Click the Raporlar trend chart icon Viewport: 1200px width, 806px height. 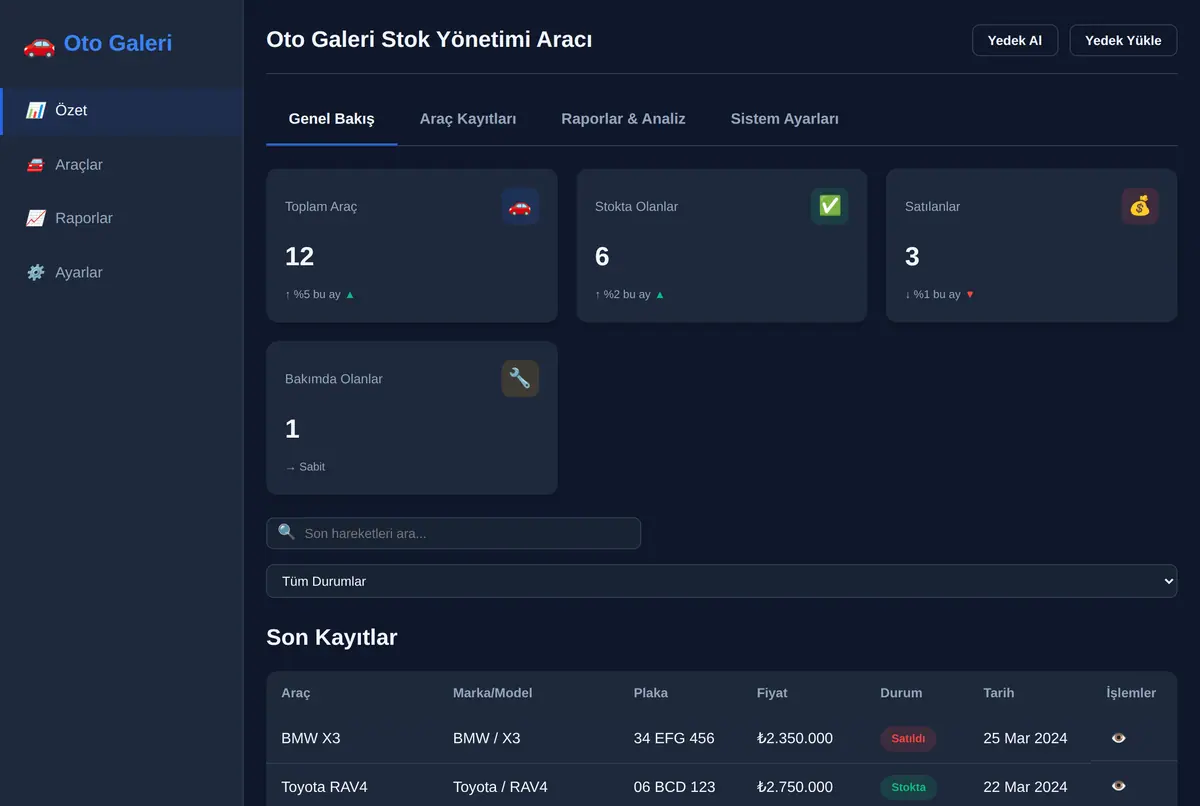point(36,218)
